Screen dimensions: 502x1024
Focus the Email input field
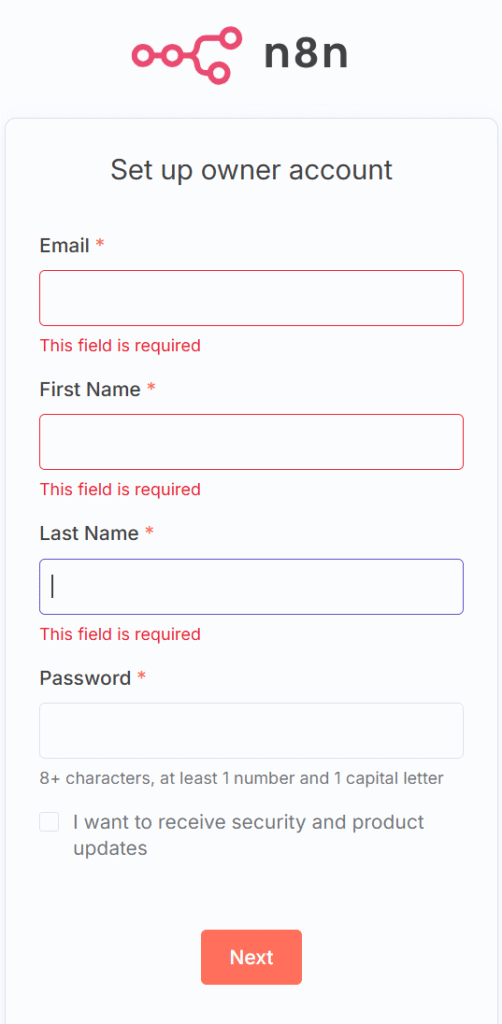point(251,298)
